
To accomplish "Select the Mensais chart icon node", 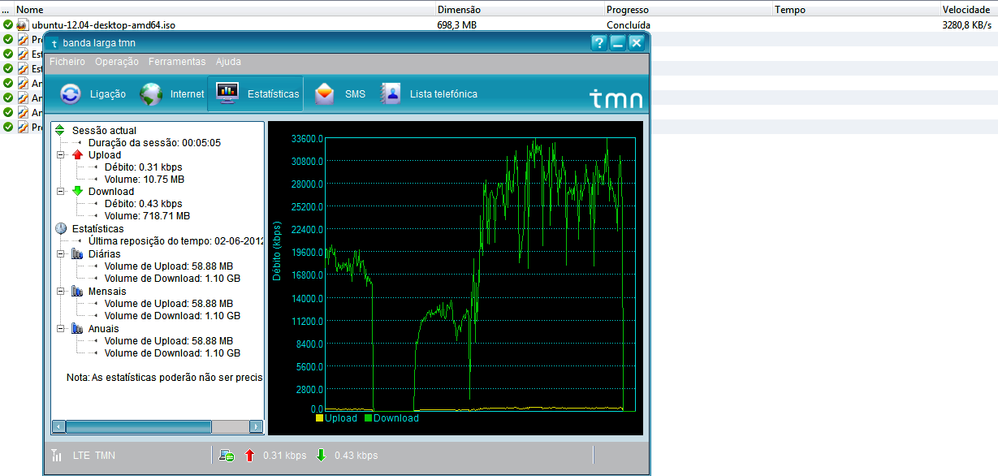I will tap(78, 291).
